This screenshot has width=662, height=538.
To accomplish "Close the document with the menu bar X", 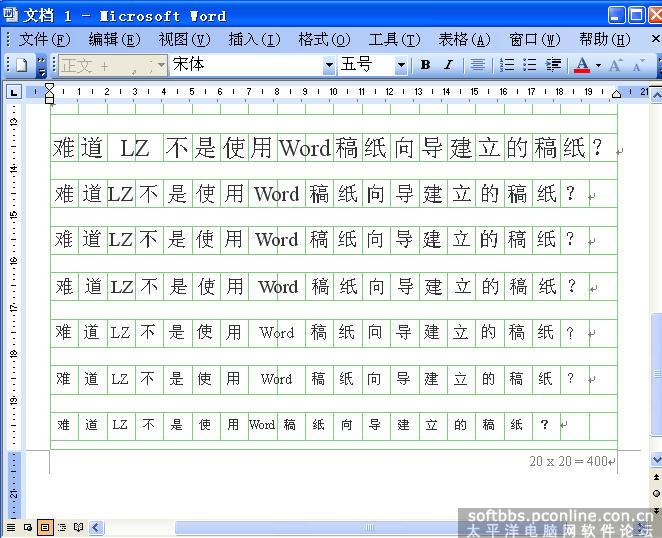I will pos(656,39).
